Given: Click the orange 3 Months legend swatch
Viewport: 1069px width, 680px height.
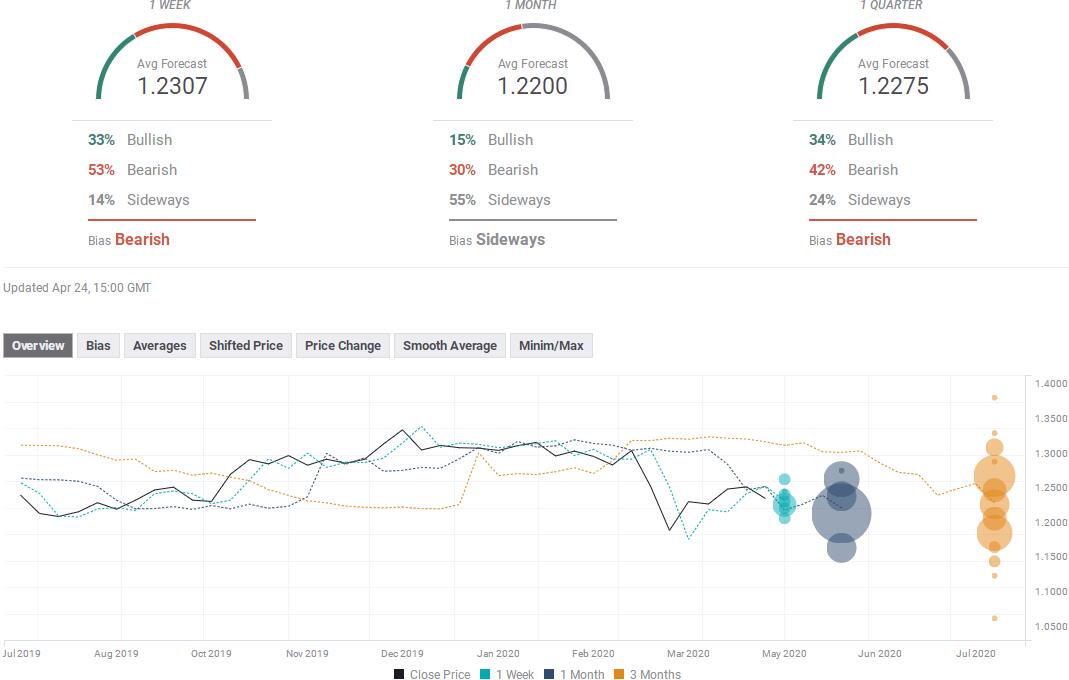Looking at the screenshot, I should (620, 674).
